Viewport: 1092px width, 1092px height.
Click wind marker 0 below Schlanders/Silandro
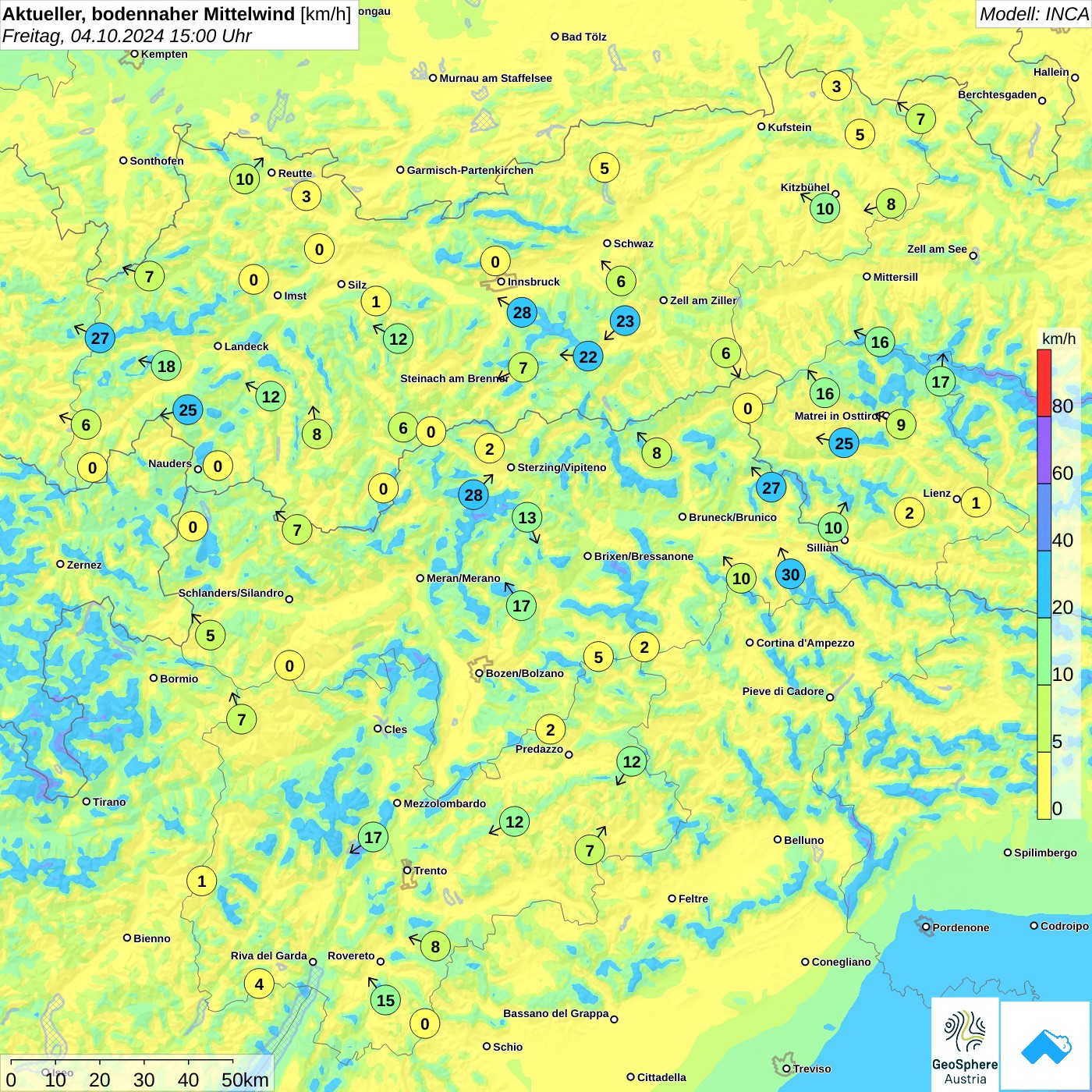point(289,665)
